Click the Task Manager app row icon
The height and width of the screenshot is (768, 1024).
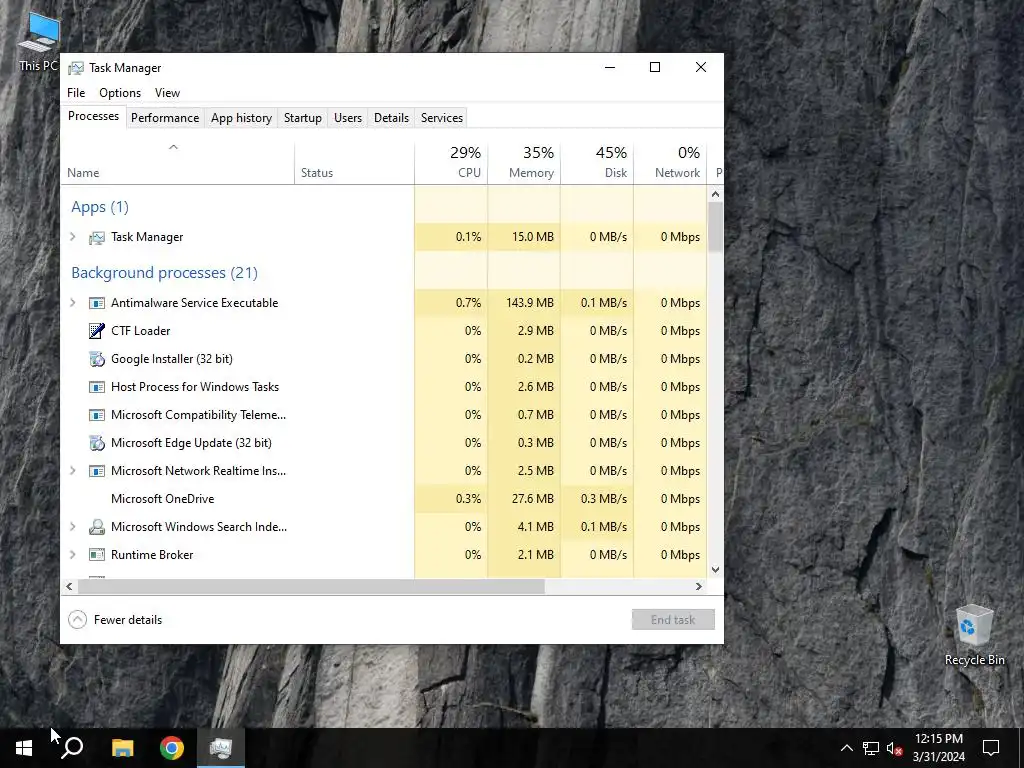[x=97, y=237]
